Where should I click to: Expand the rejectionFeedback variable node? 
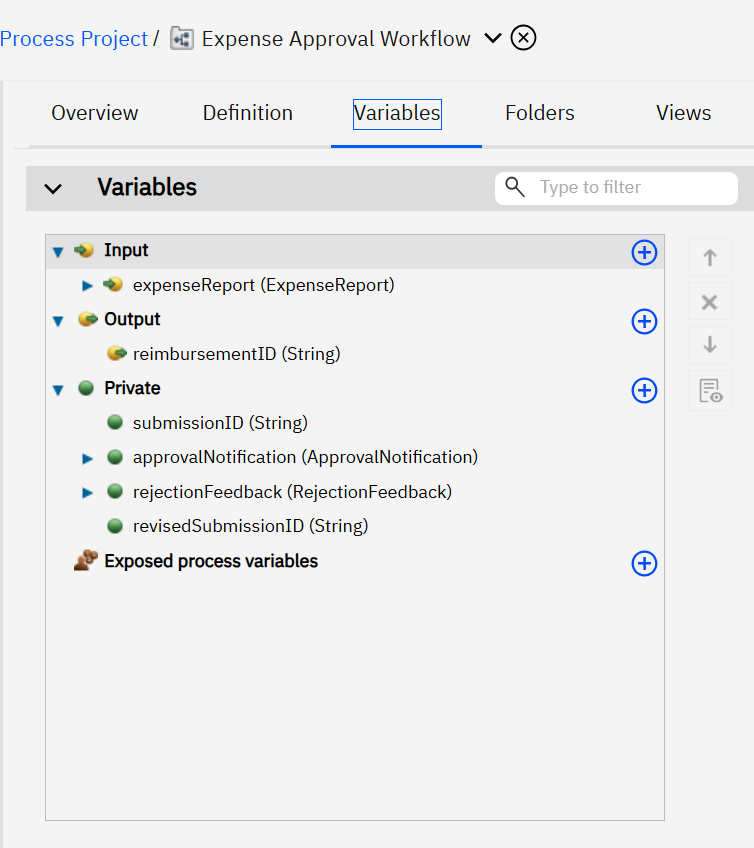pyautogui.click(x=87, y=493)
